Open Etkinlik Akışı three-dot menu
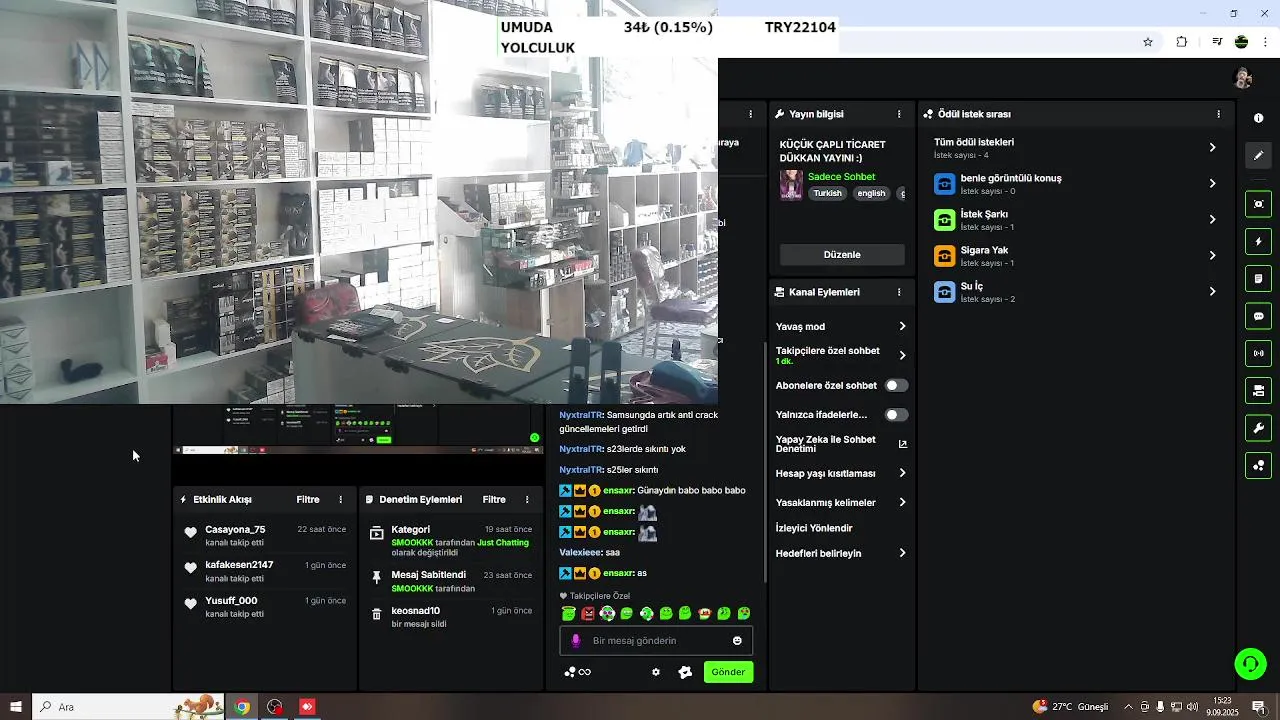Screen dimensions: 1280x720 340,500
